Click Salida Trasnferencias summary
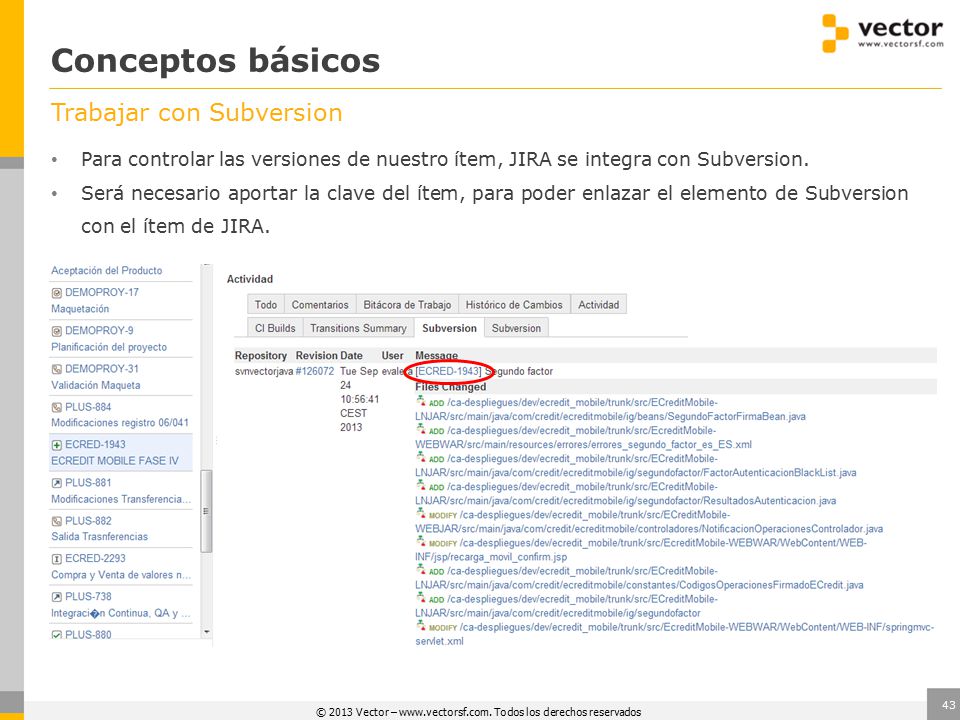This screenshot has height=720, width=960. click(x=99, y=537)
